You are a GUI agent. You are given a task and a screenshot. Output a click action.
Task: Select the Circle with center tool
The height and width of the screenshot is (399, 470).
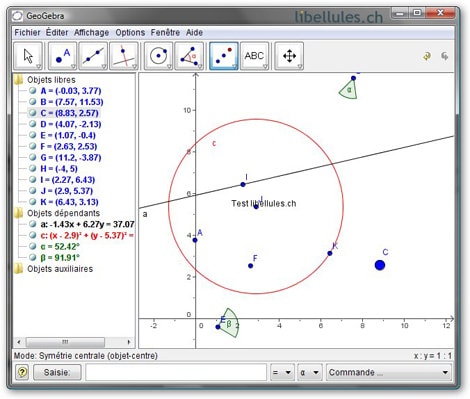[x=158, y=56]
